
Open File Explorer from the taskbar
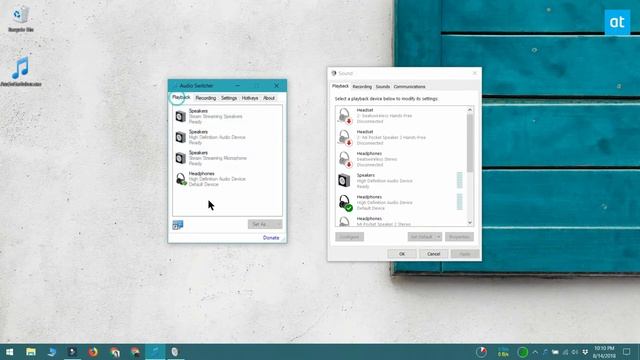31,352
